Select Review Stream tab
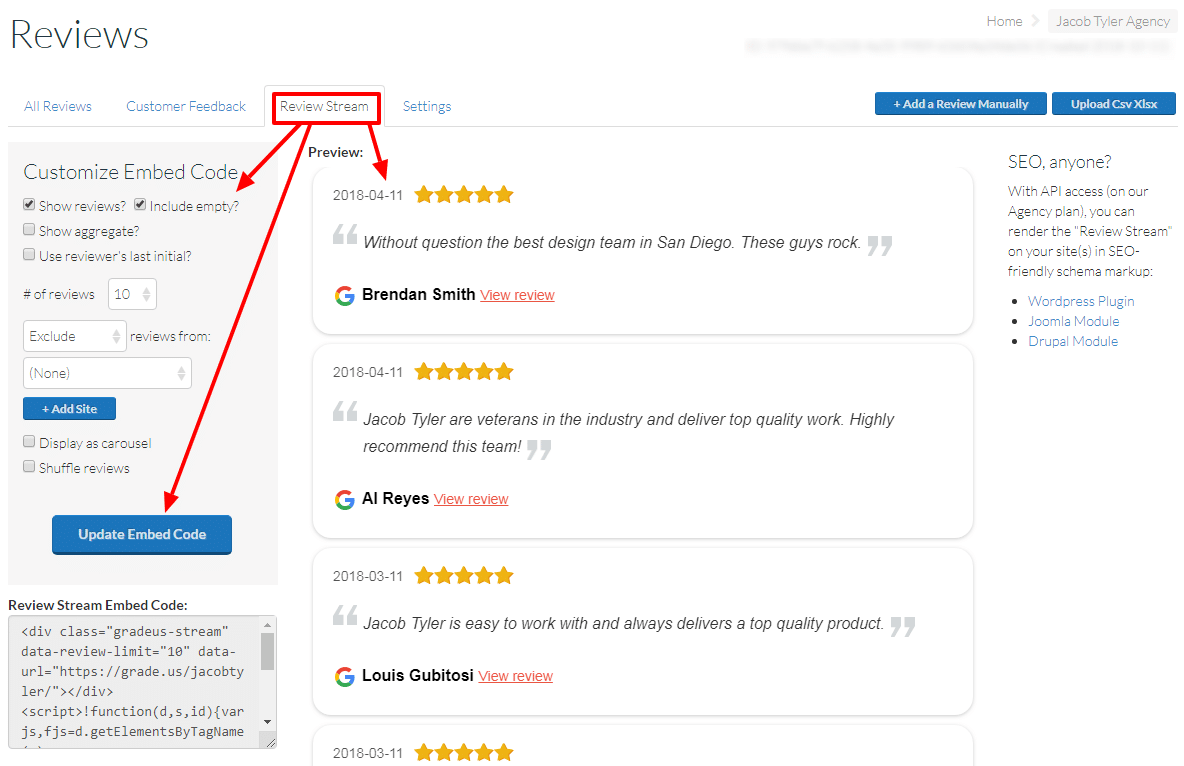 pos(325,107)
